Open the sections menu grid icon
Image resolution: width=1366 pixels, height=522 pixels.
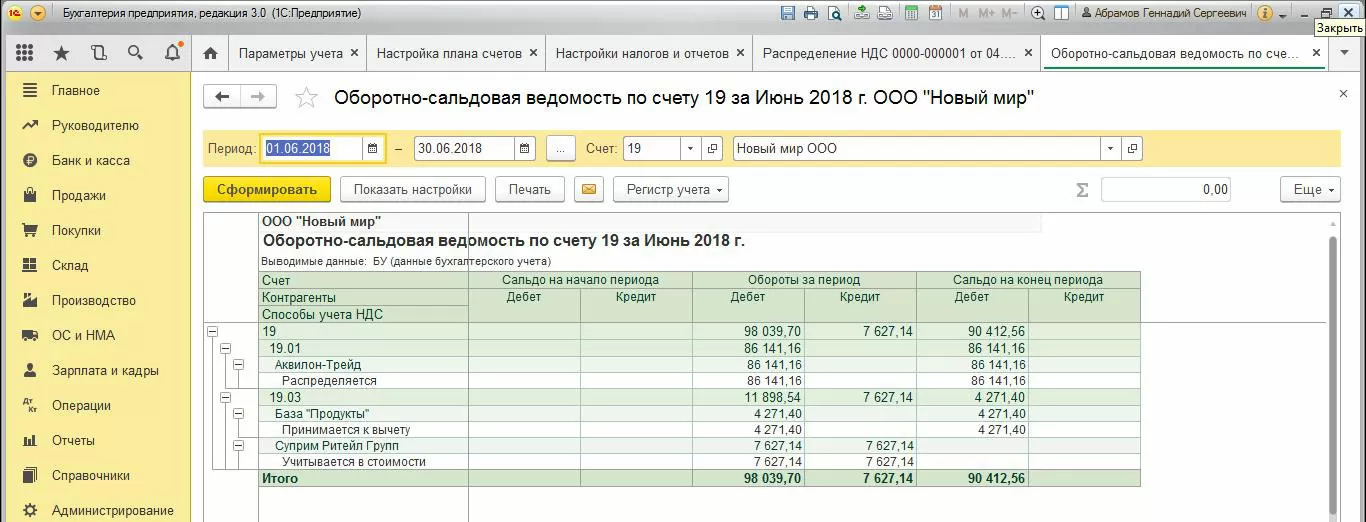[x=25, y=53]
